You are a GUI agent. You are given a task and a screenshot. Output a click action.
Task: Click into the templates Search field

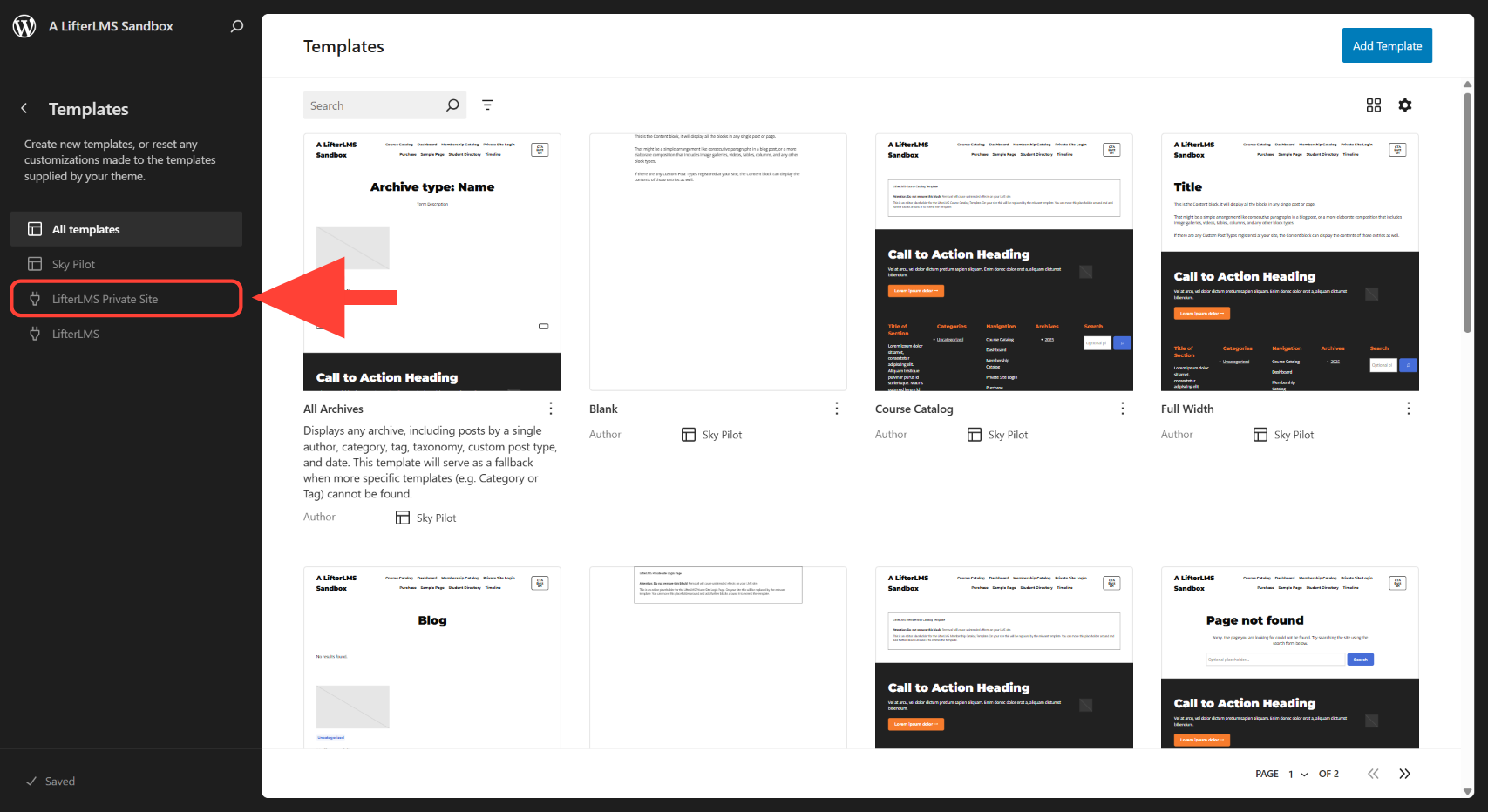(375, 105)
